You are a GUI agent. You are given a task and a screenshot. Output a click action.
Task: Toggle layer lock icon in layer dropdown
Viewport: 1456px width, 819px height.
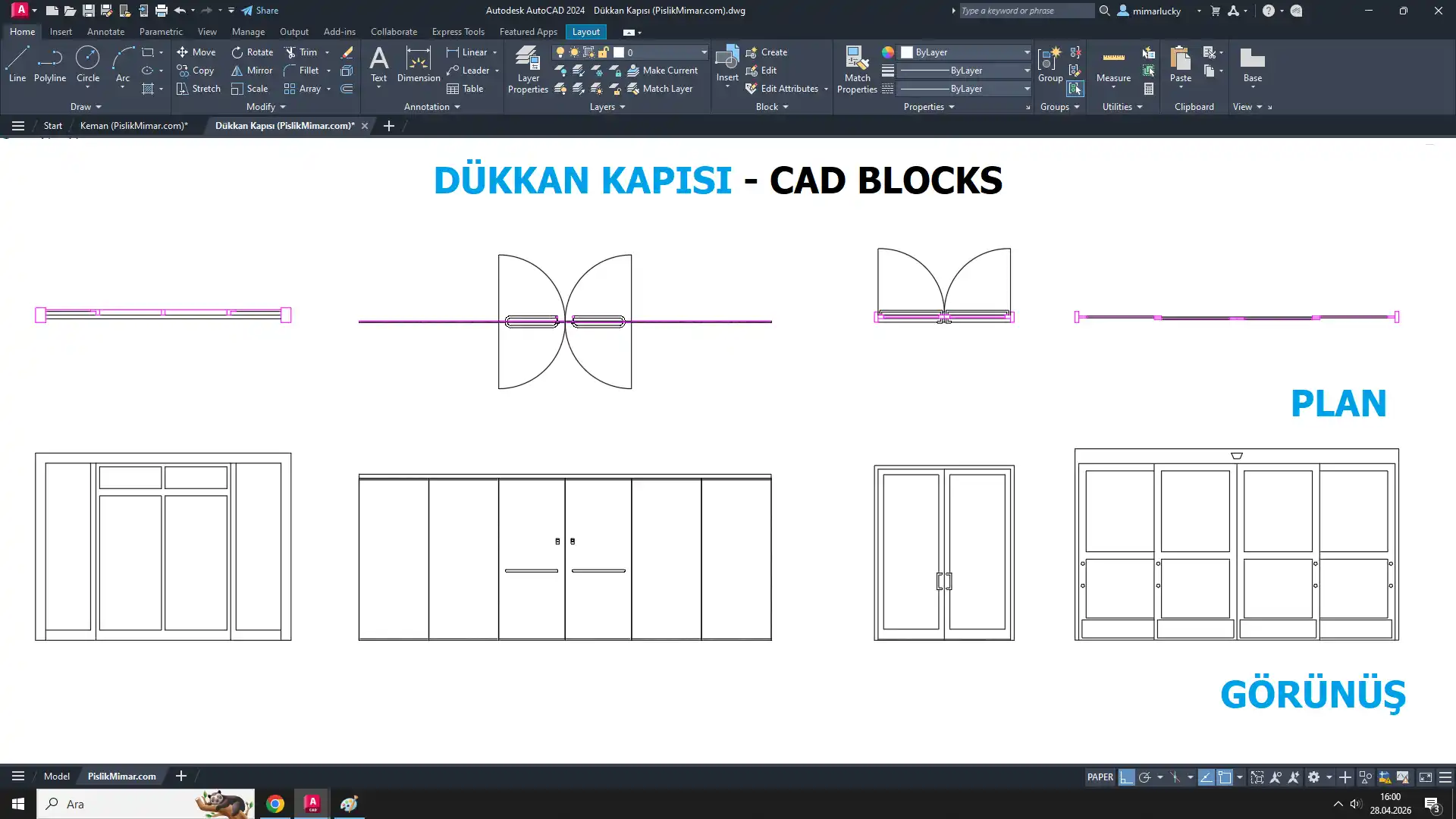pyautogui.click(x=604, y=52)
